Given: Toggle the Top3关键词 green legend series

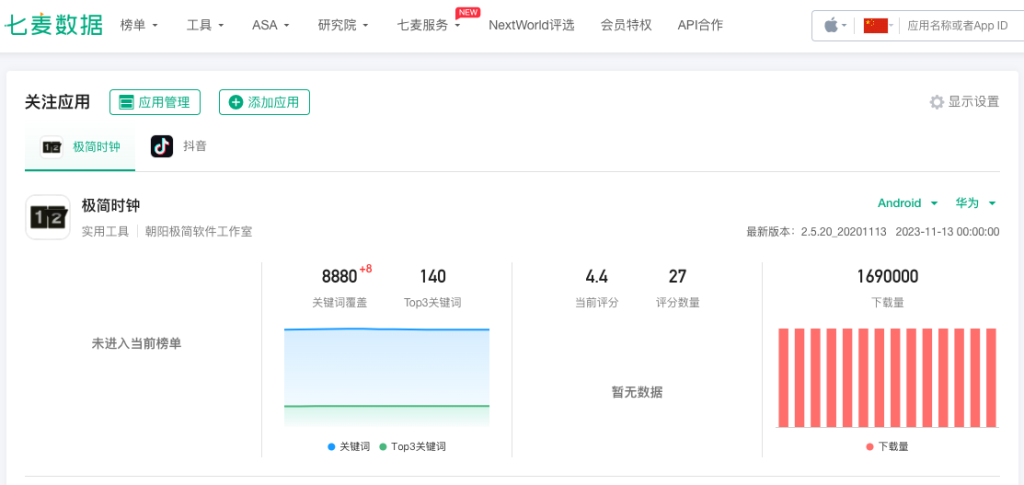Looking at the screenshot, I should point(413,447).
